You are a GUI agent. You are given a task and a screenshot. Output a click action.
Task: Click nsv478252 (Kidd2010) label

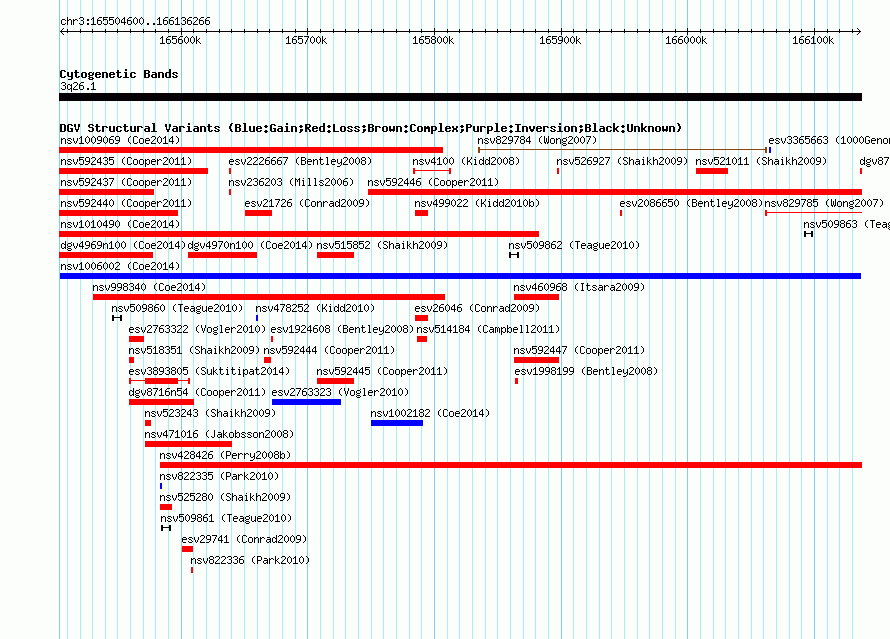click(315, 308)
